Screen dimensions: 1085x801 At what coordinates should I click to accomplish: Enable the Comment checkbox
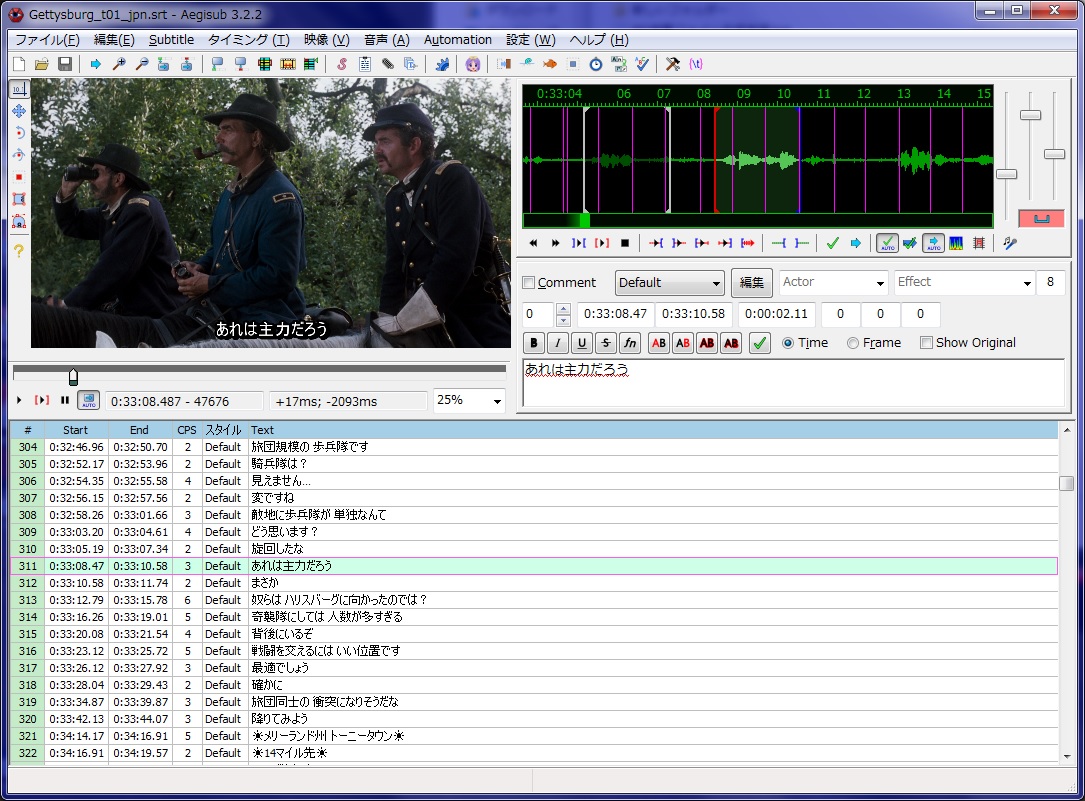coord(529,283)
